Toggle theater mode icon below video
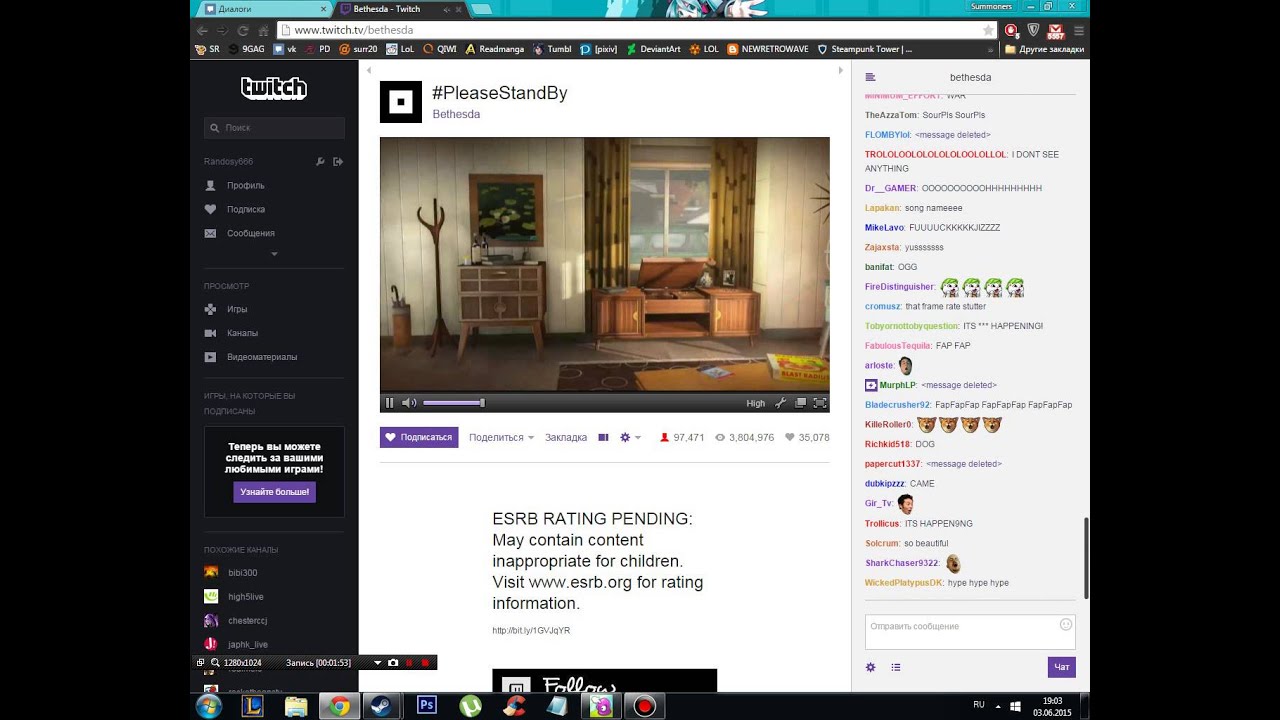The image size is (1280, 720). [x=604, y=437]
